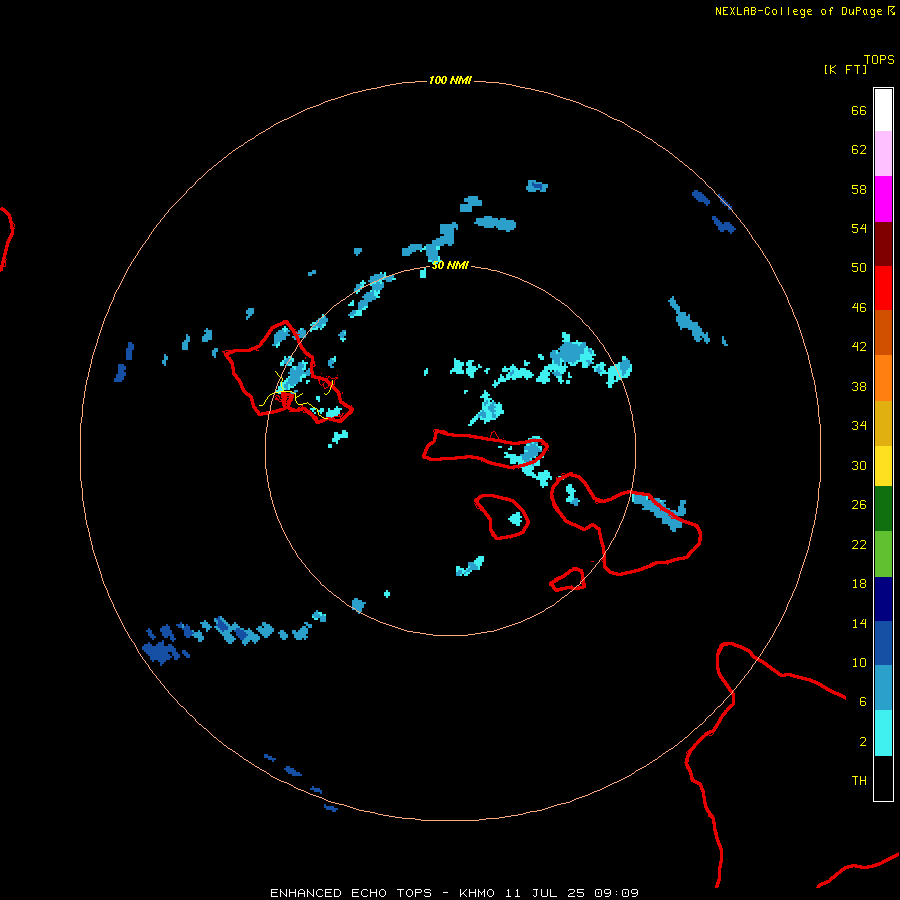Click the white swatch in the tops legend
The image size is (900, 900).
(x=883, y=110)
